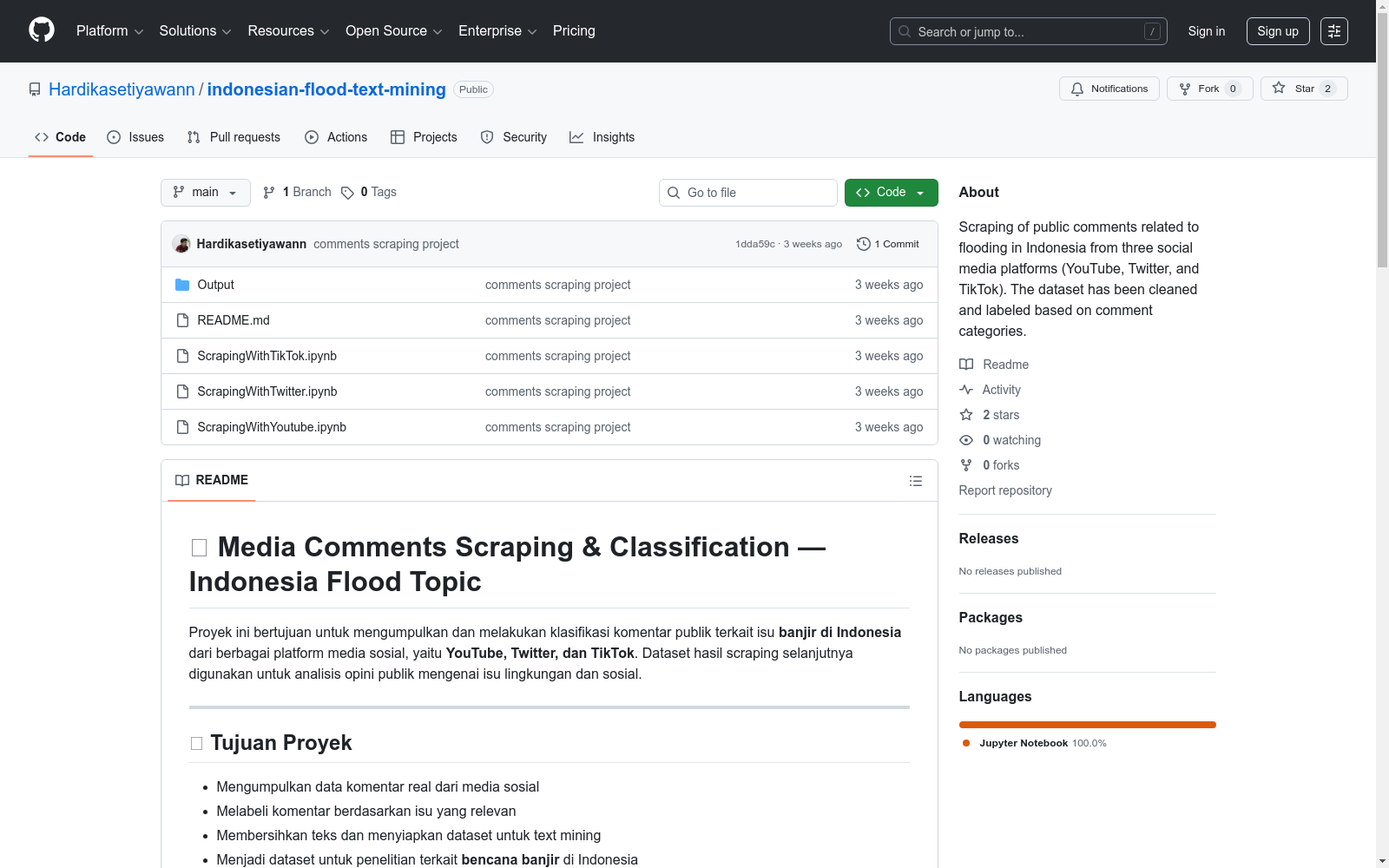View repository Activity link
The width and height of the screenshot is (1389, 868).
[990, 390]
